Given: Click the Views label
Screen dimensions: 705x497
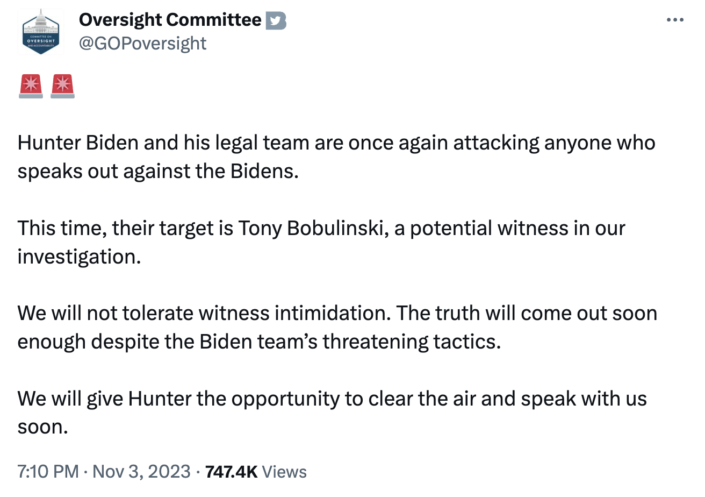Looking at the screenshot, I should pos(284,472).
